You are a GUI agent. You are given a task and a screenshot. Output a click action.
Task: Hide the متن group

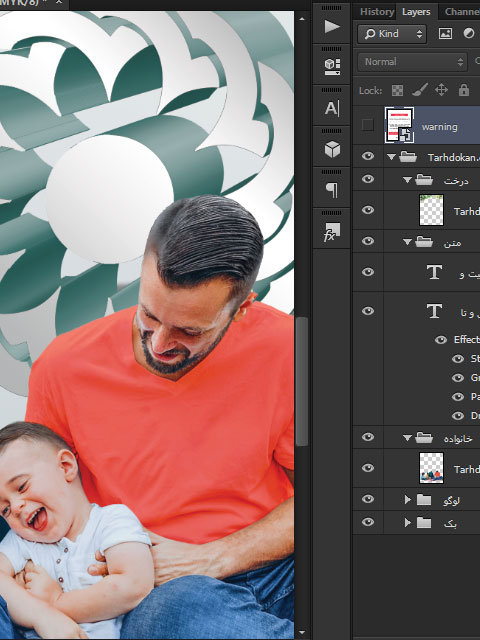(x=368, y=241)
